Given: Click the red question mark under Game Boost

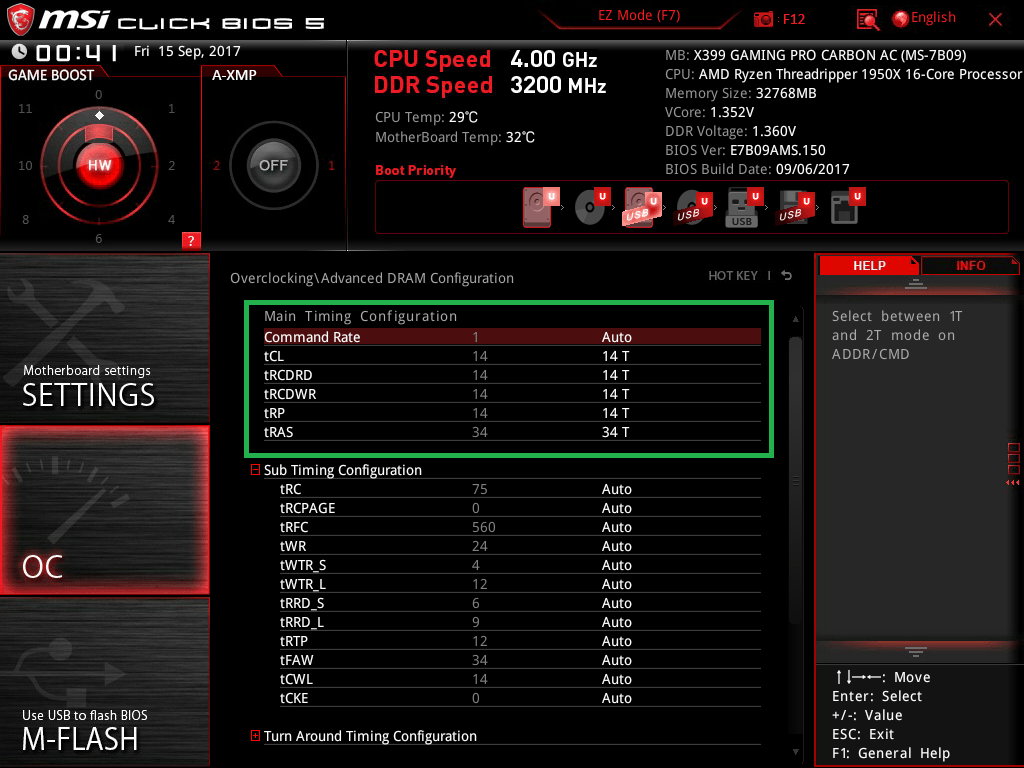Looking at the screenshot, I should 191,240.
